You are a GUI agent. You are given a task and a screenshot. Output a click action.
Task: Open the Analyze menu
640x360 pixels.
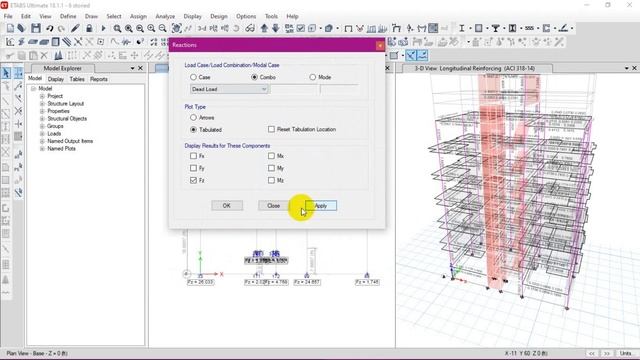point(165,16)
